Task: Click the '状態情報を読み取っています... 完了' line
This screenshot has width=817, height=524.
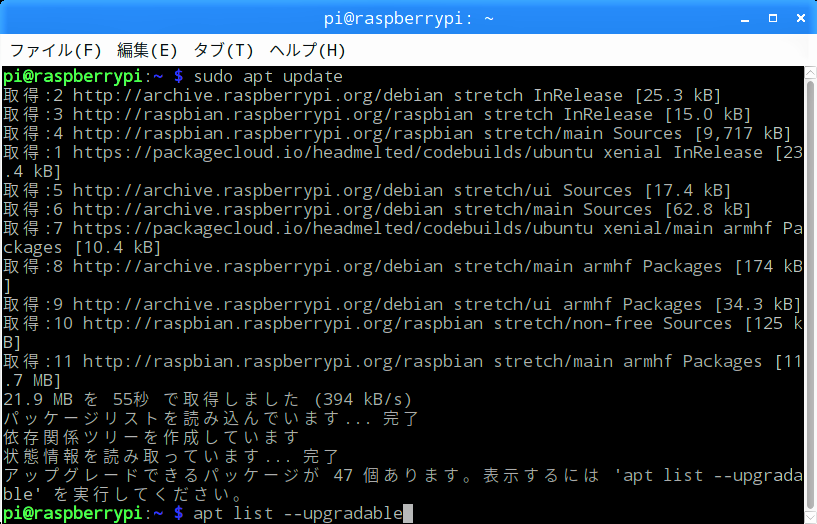Action: point(171,456)
